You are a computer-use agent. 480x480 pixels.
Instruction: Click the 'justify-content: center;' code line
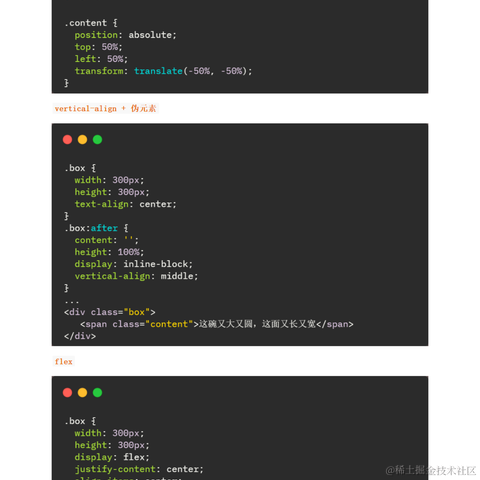pyautogui.click(x=139, y=469)
